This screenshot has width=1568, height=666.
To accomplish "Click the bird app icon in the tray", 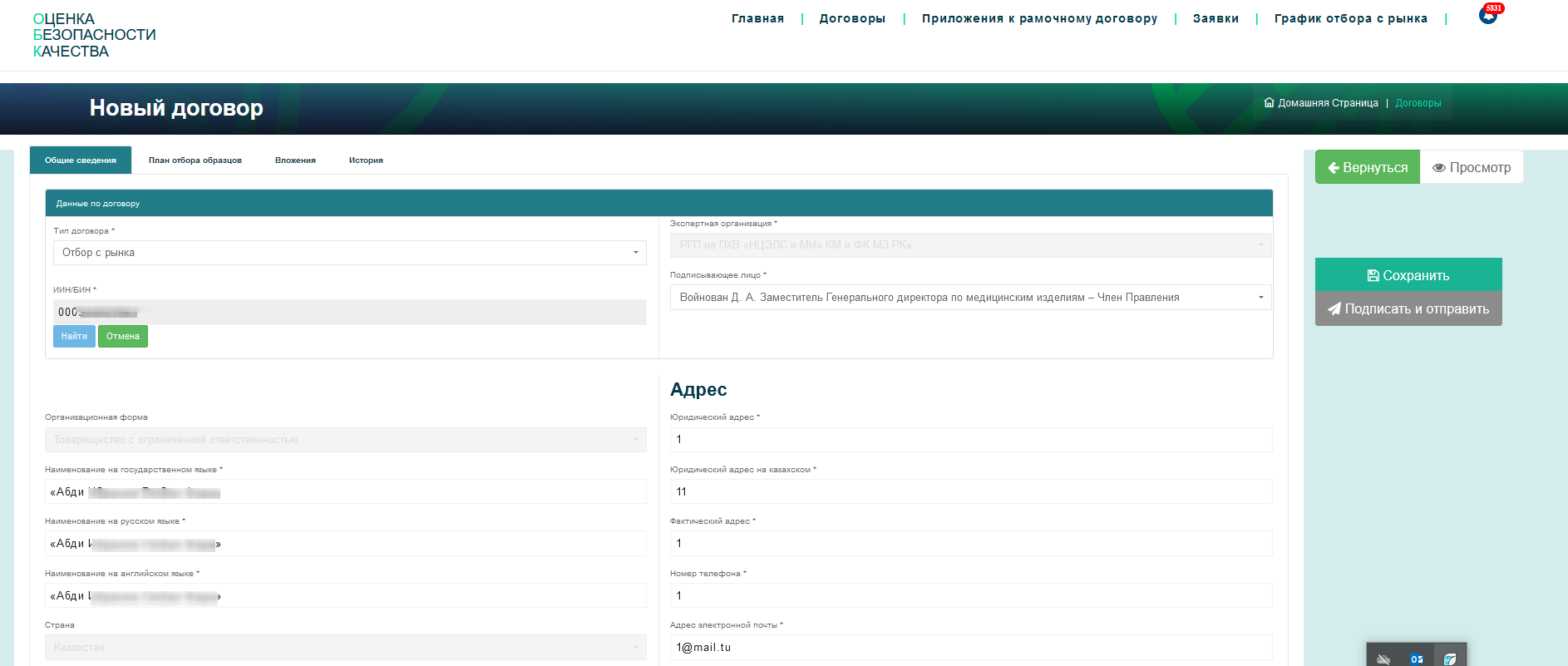I will [1449, 659].
